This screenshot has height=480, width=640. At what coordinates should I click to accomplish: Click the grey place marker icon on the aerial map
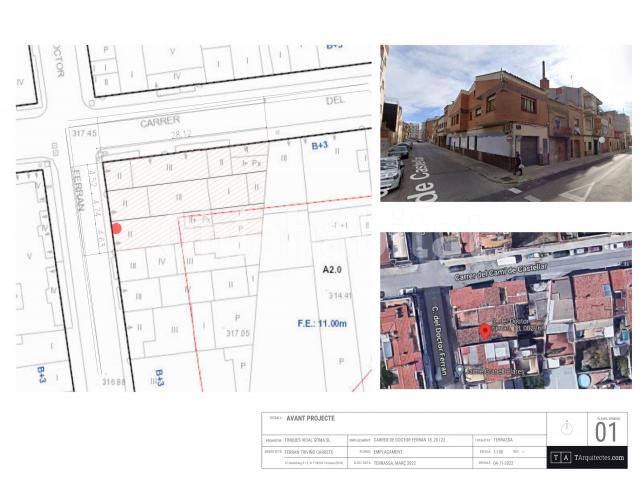tap(460, 369)
